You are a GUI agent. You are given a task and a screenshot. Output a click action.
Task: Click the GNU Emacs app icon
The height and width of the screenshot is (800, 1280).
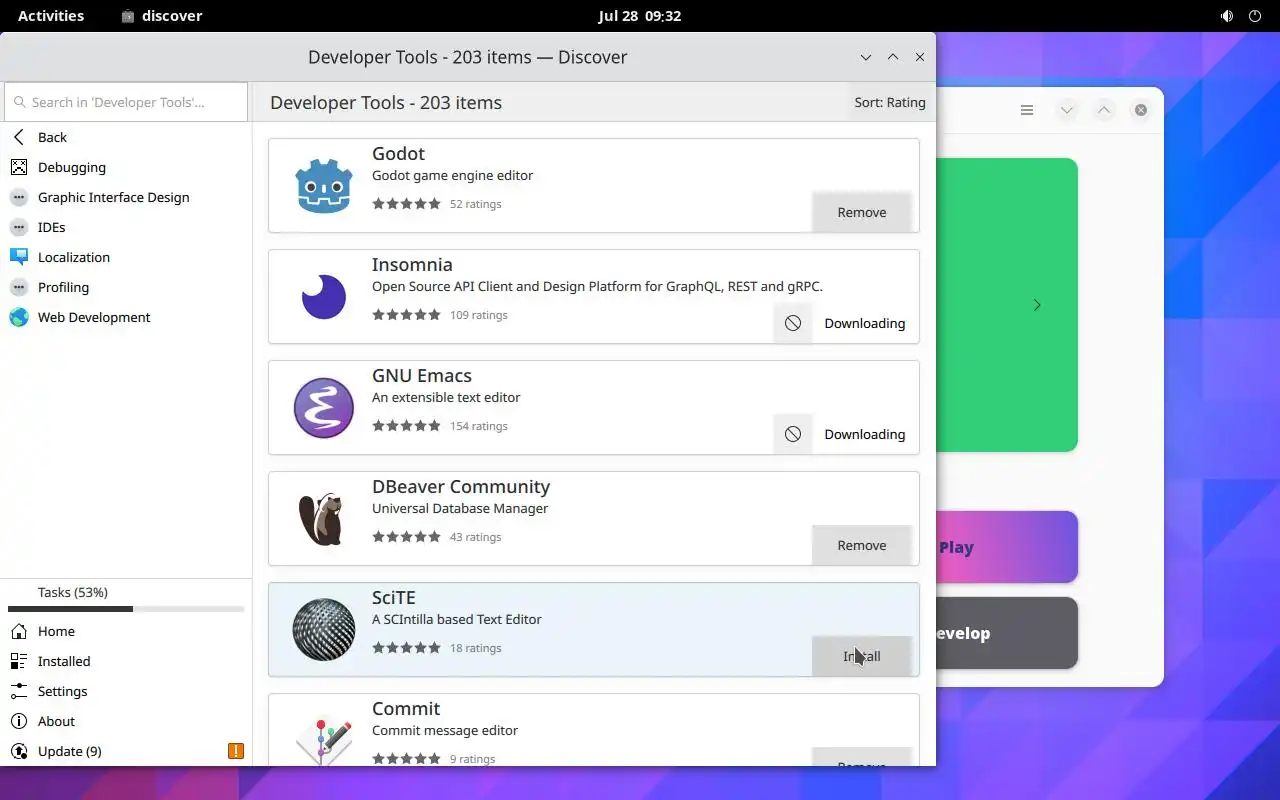coord(324,408)
